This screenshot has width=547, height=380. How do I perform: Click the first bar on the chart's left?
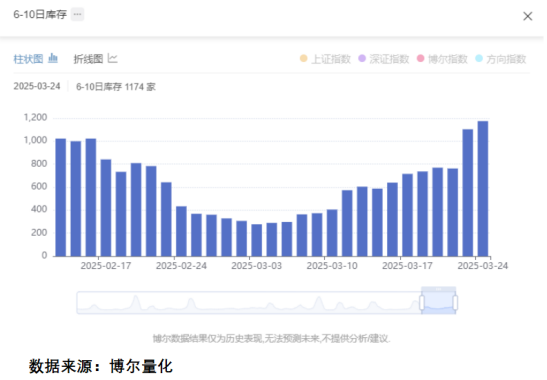coord(61,198)
